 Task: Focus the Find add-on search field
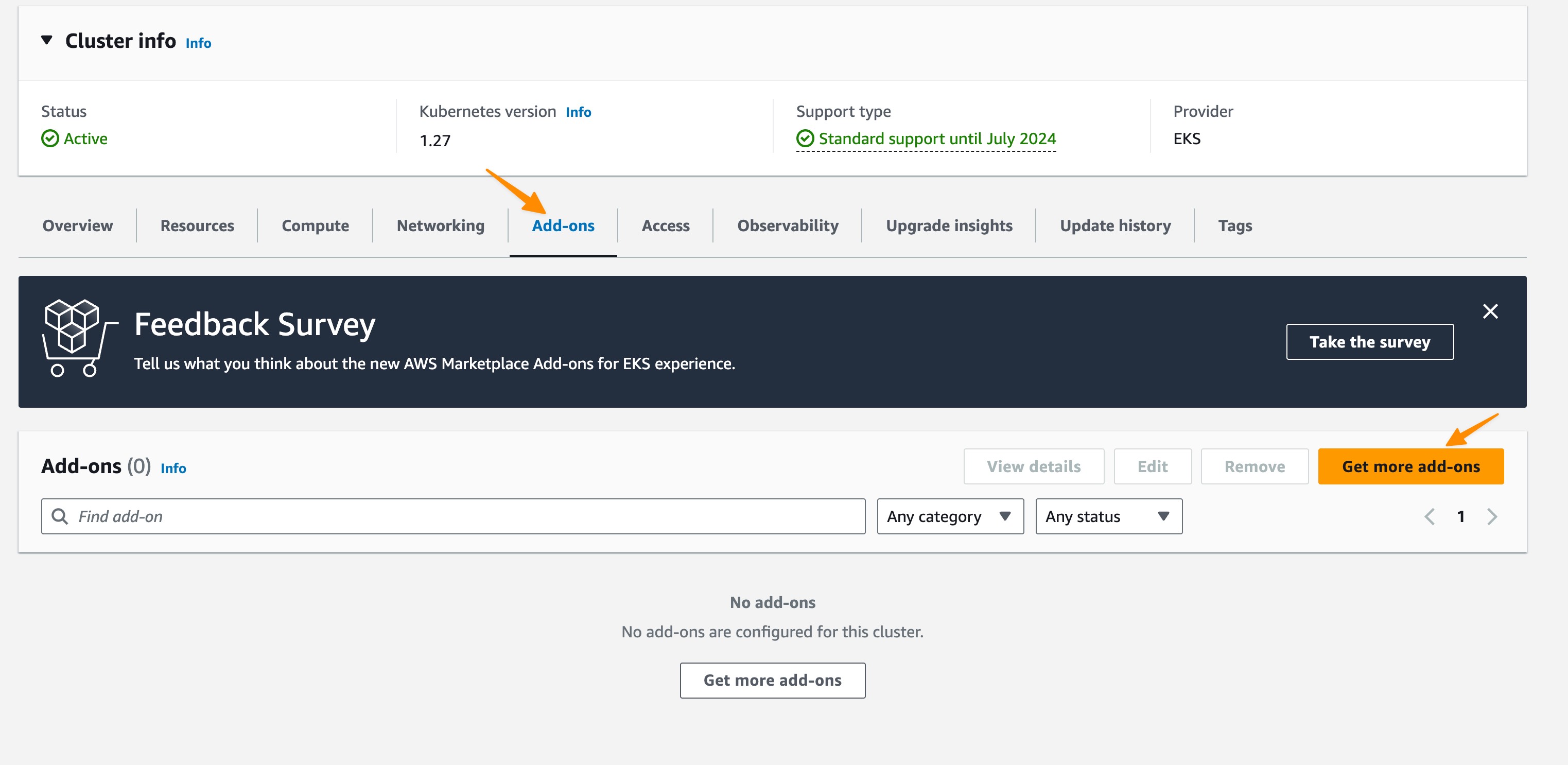(x=453, y=517)
